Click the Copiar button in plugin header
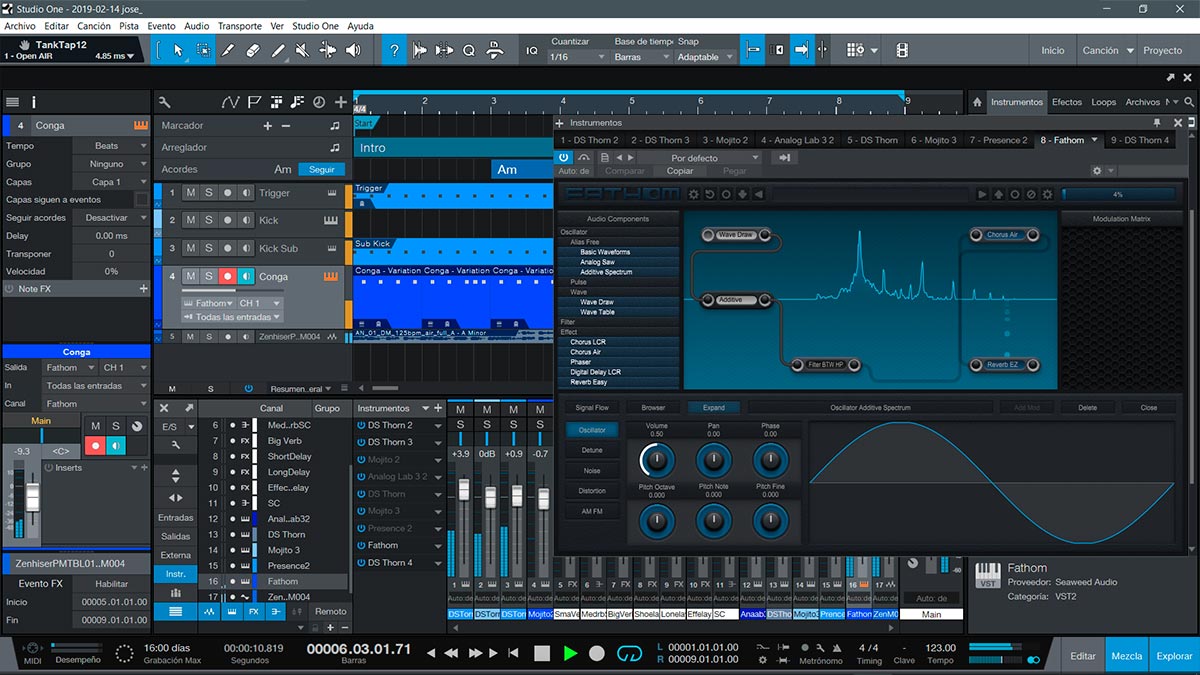The width and height of the screenshot is (1200, 675). pyautogui.click(x=680, y=171)
